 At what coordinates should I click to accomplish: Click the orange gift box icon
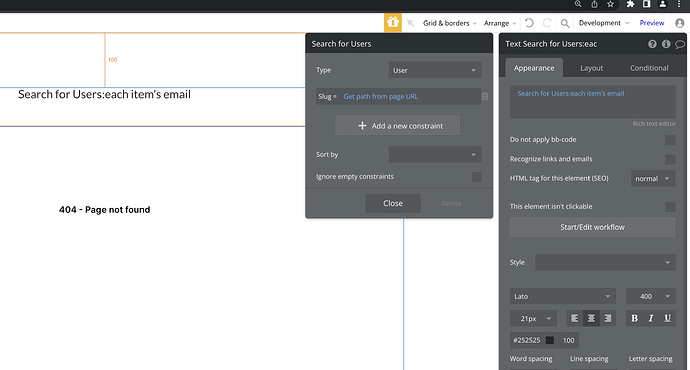pos(393,22)
